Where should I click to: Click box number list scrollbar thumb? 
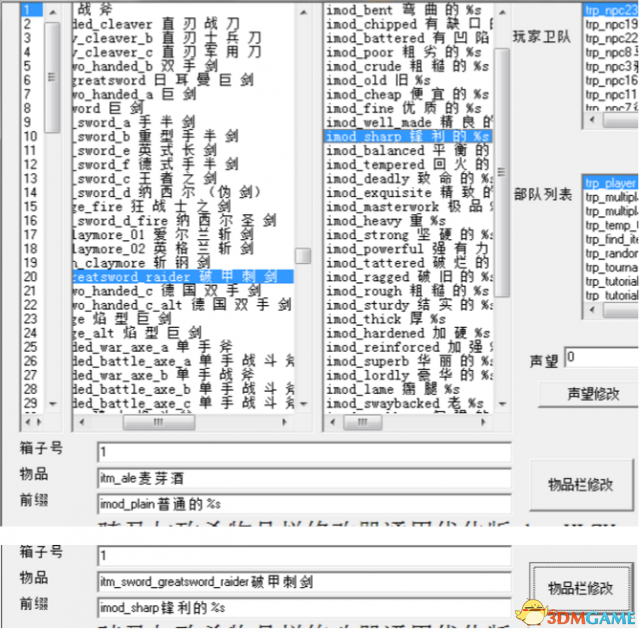[x=53, y=78]
